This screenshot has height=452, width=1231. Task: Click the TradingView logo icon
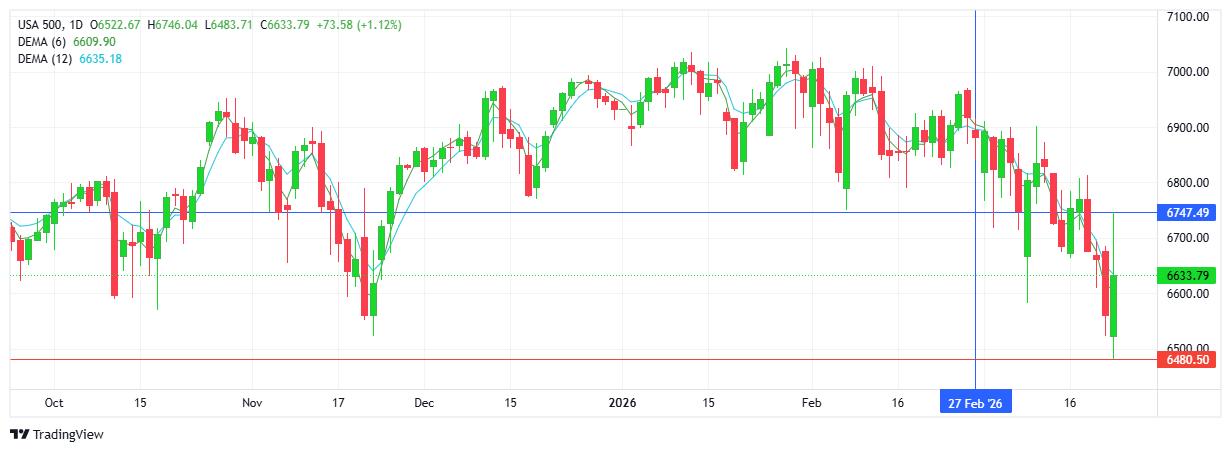coord(19,434)
